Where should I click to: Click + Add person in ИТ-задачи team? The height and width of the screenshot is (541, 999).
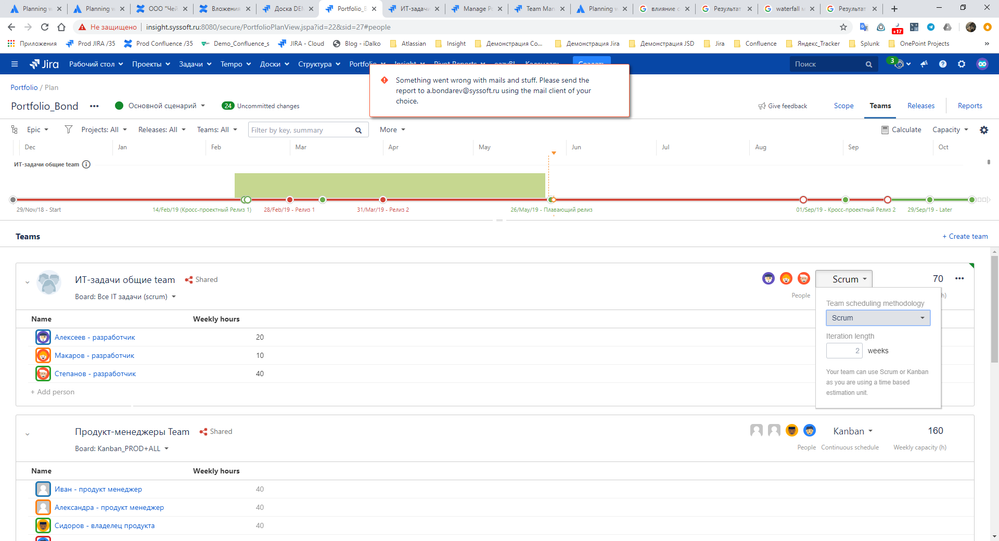(x=52, y=392)
